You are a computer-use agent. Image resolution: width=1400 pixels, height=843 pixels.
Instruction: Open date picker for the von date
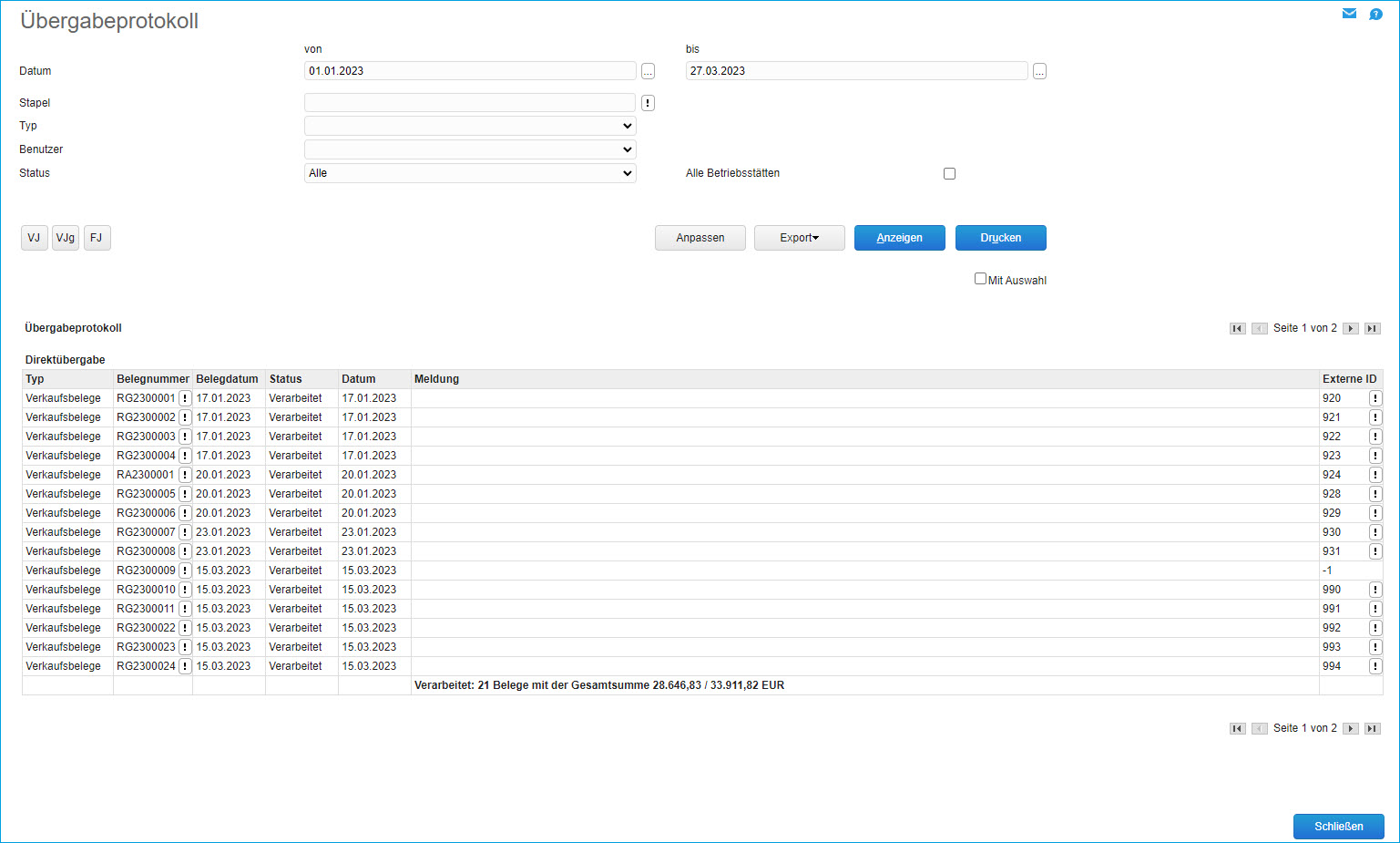648,71
